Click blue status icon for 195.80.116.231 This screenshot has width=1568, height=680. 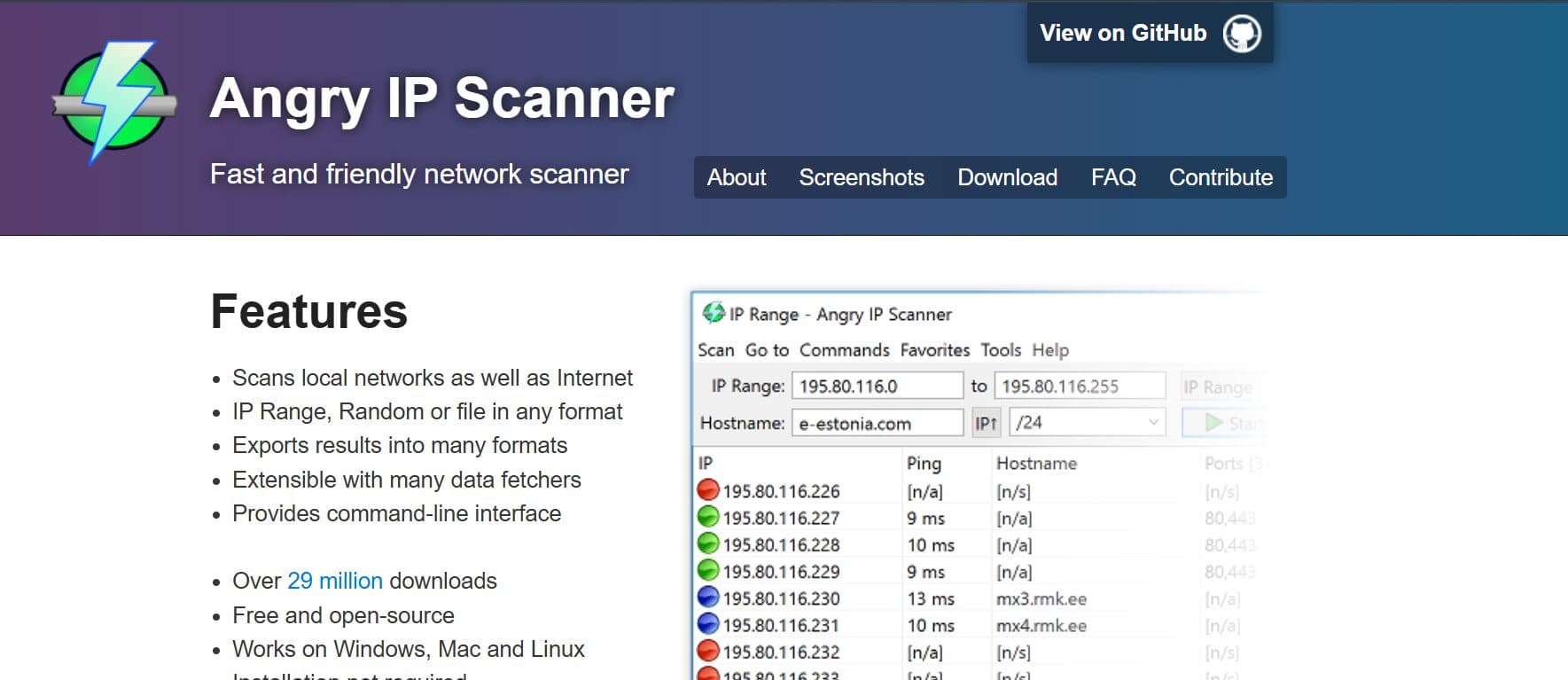coord(707,624)
